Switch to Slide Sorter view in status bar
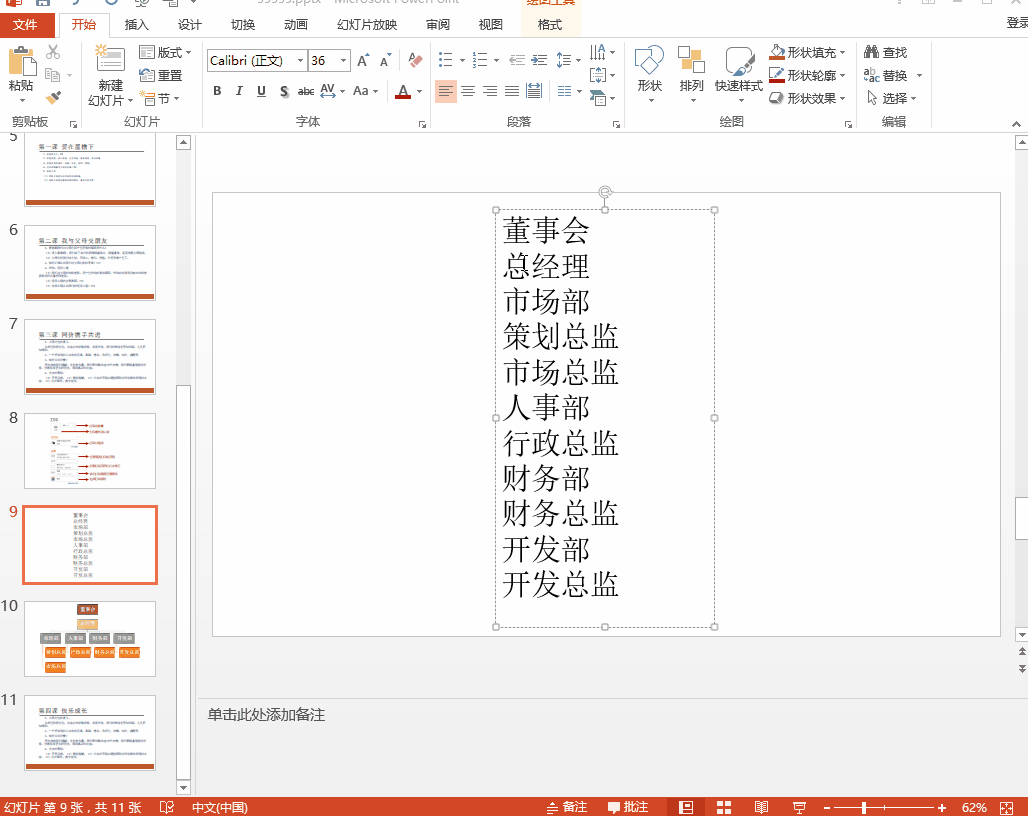1028x816 pixels. (723, 807)
